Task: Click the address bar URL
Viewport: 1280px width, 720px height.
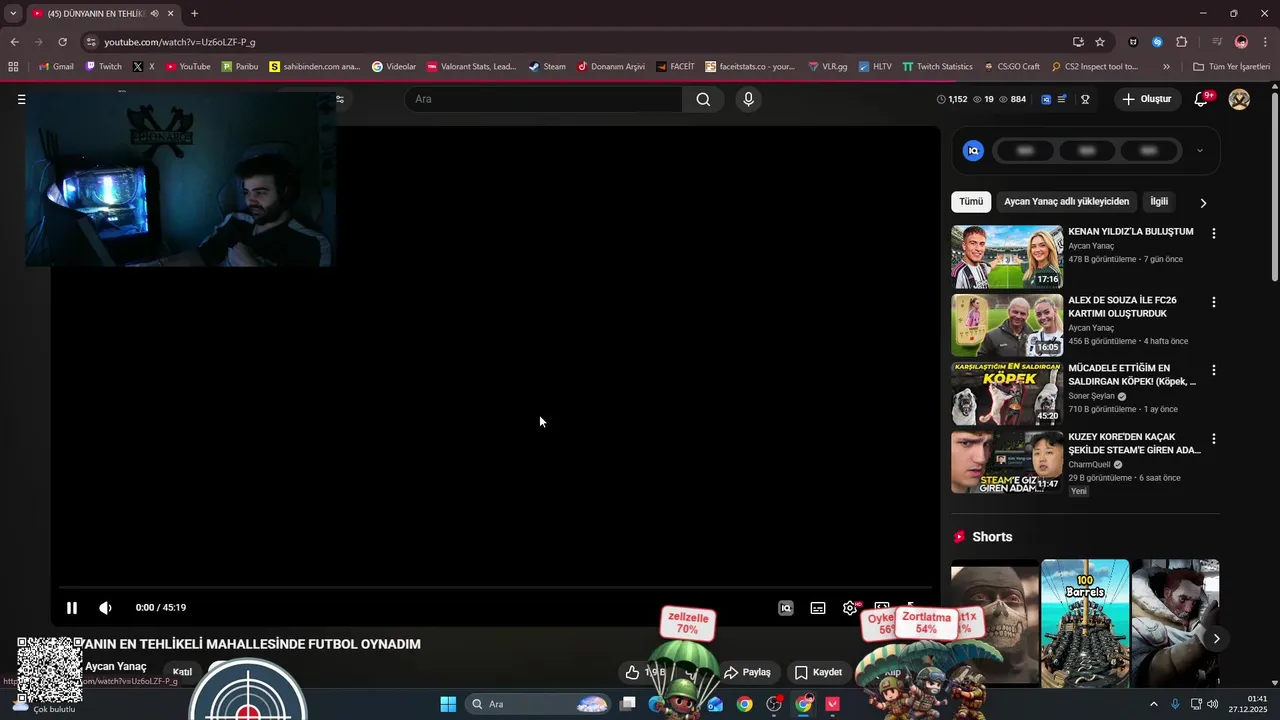Action: click(180, 42)
